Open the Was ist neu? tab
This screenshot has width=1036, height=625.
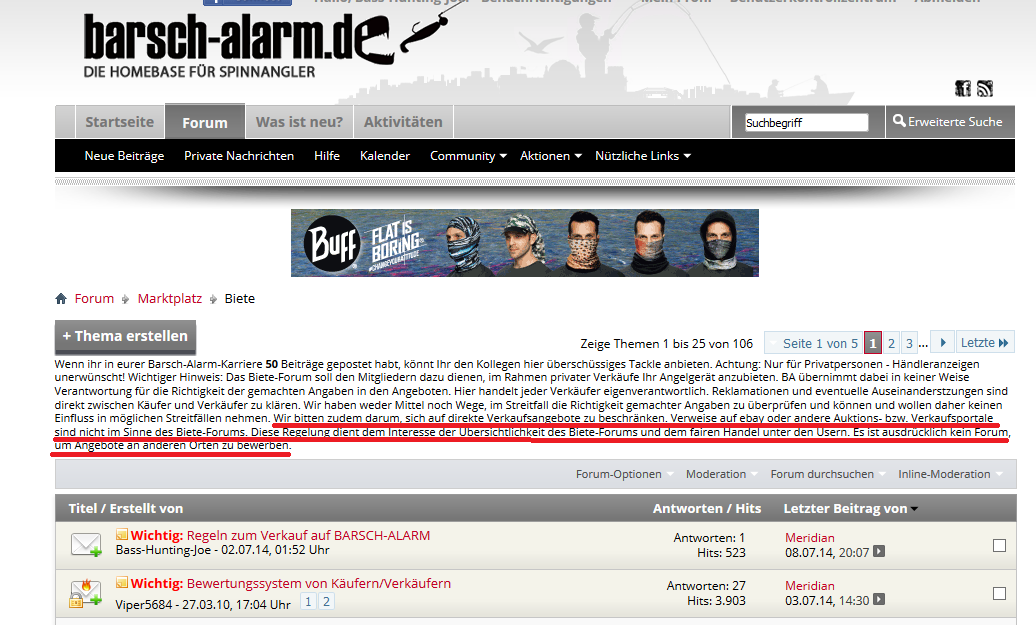coord(299,122)
